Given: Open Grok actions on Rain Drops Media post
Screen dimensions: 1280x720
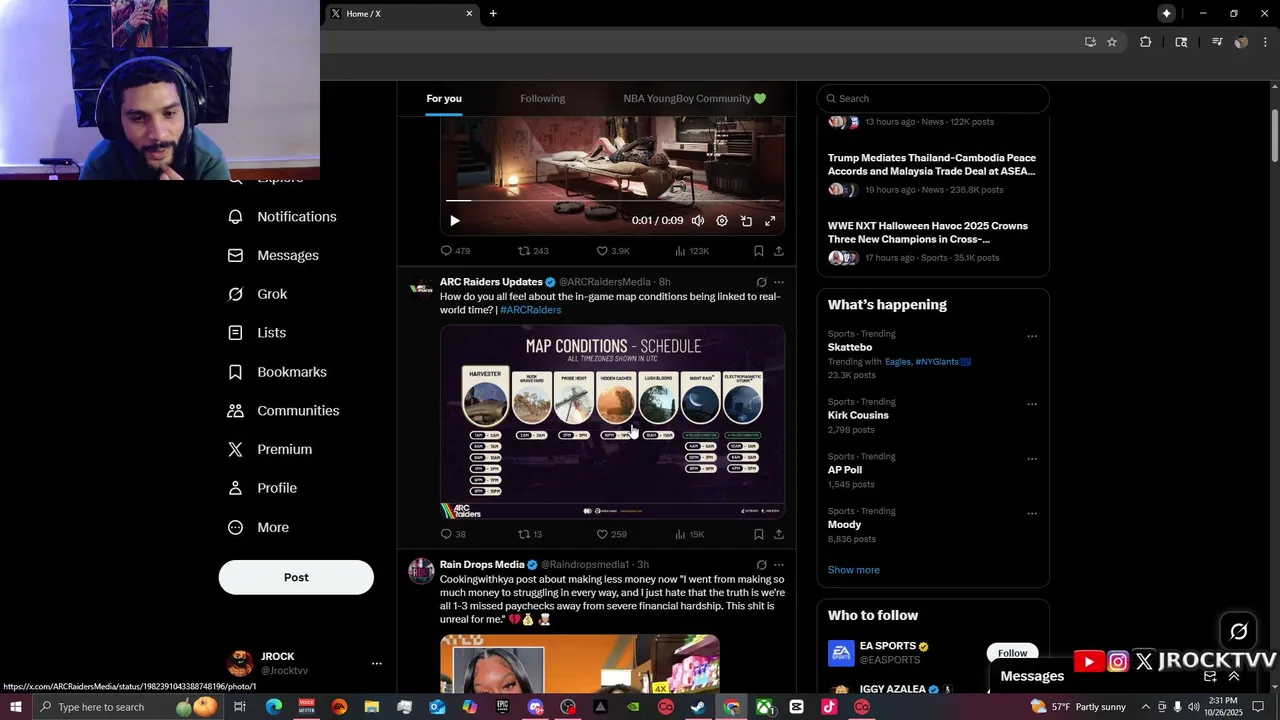Looking at the screenshot, I should click(761, 565).
